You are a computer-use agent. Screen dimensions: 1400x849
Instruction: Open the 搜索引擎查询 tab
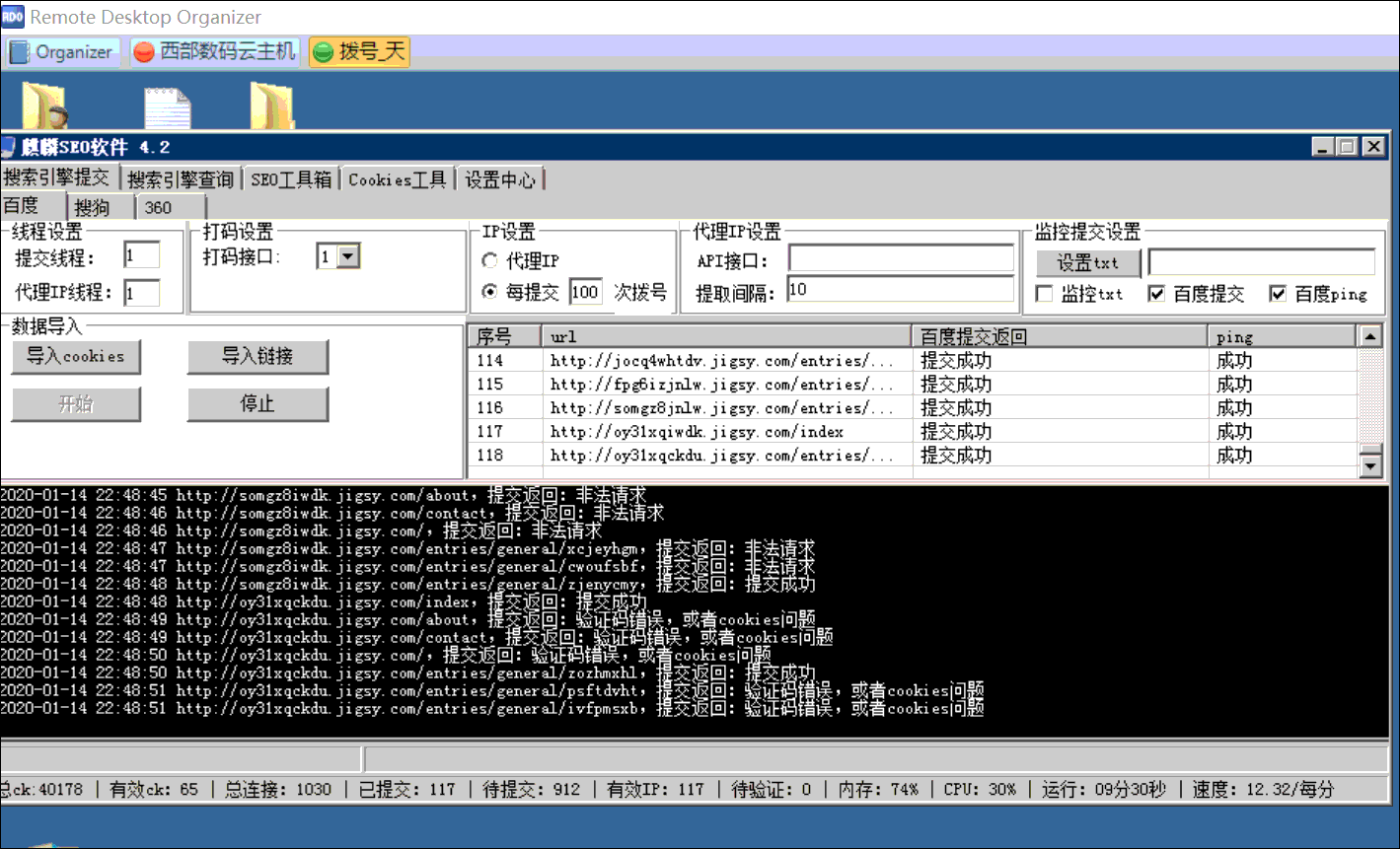[182, 179]
